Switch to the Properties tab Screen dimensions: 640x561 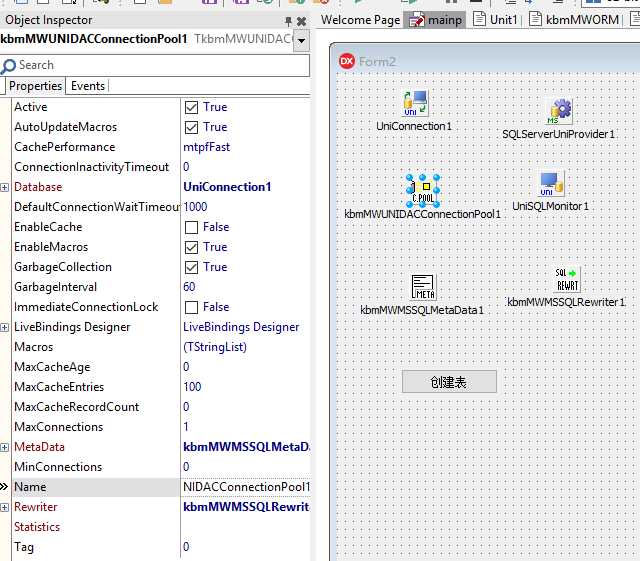[x=35, y=86]
